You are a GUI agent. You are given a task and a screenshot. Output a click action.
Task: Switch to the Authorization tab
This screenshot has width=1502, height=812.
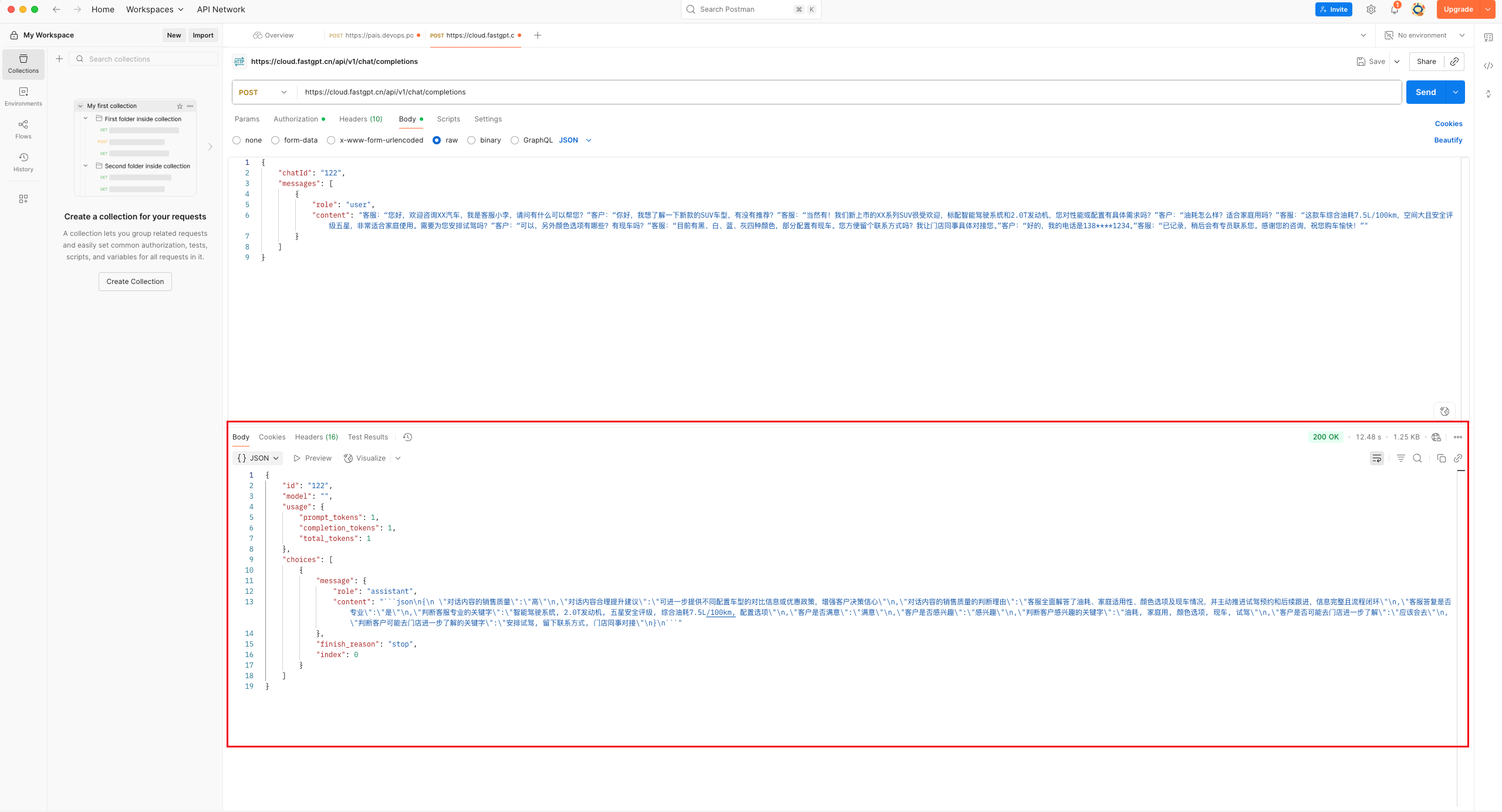tap(299, 119)
